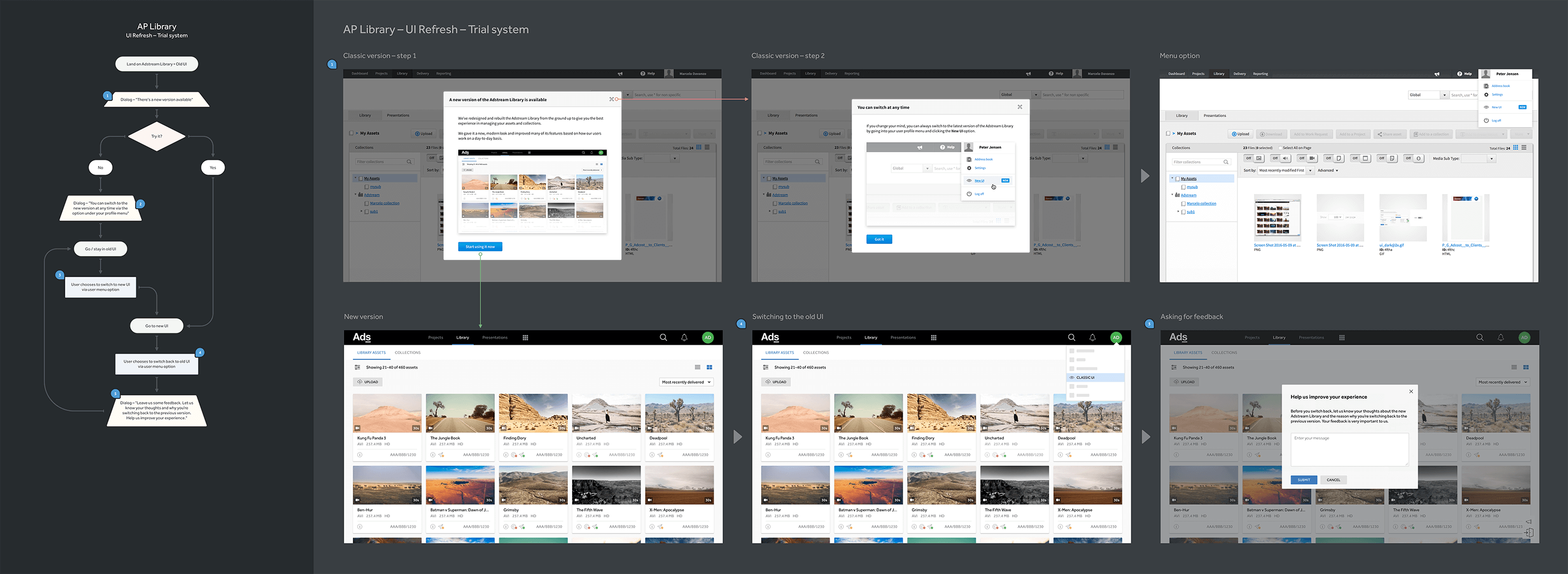Check My Assets tree checkbox in Menu option screen
1568x574 pixels.
point(1178,179)
